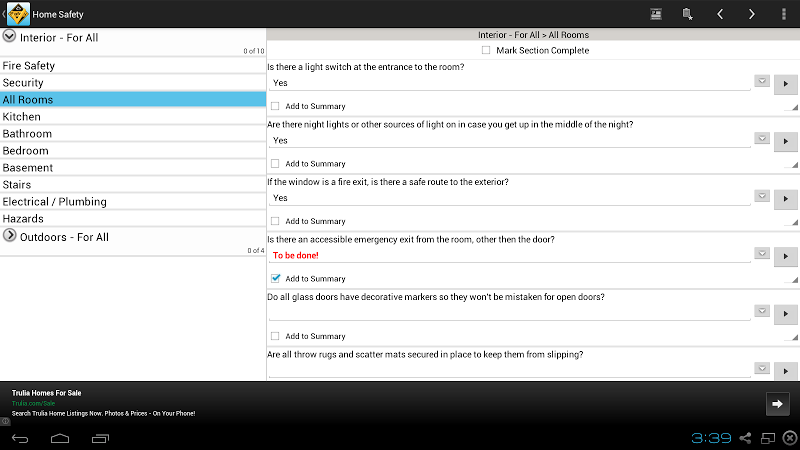The width and height of the screenshot is (800, 450).
Task: Tap the Android home button
Action: pos(60,438)
